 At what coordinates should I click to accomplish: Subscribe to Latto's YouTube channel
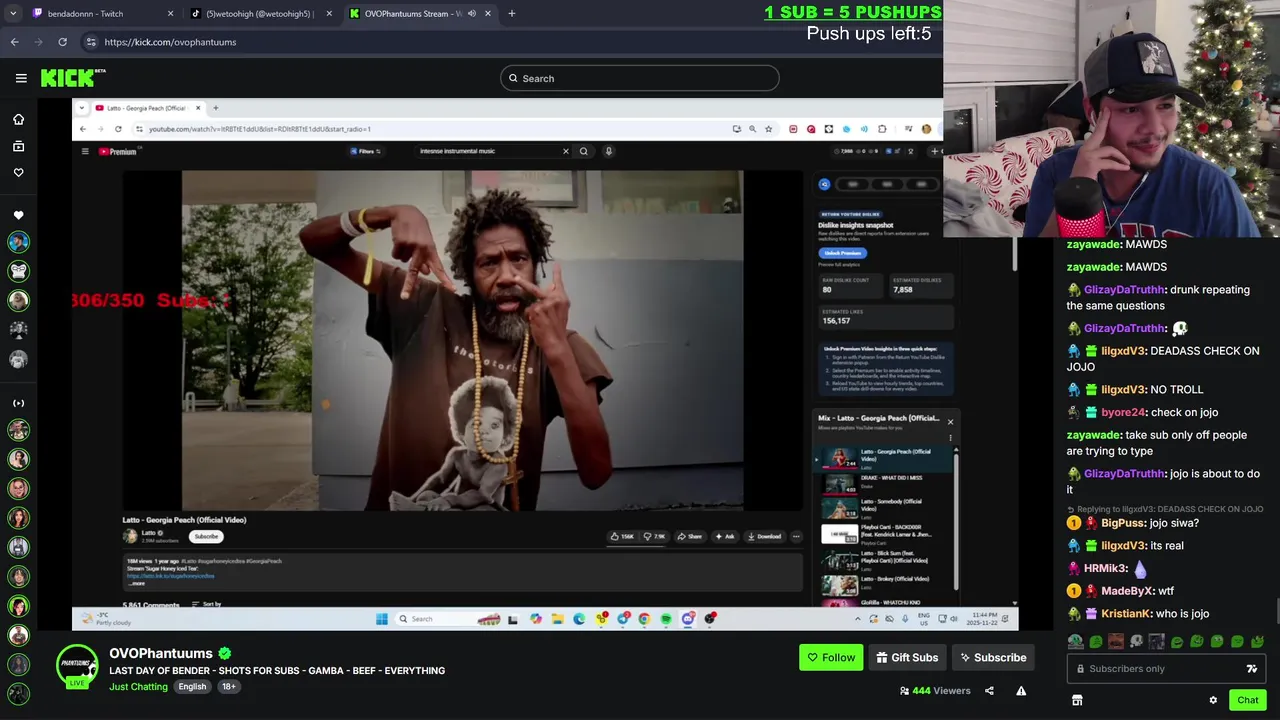point(206,536)
